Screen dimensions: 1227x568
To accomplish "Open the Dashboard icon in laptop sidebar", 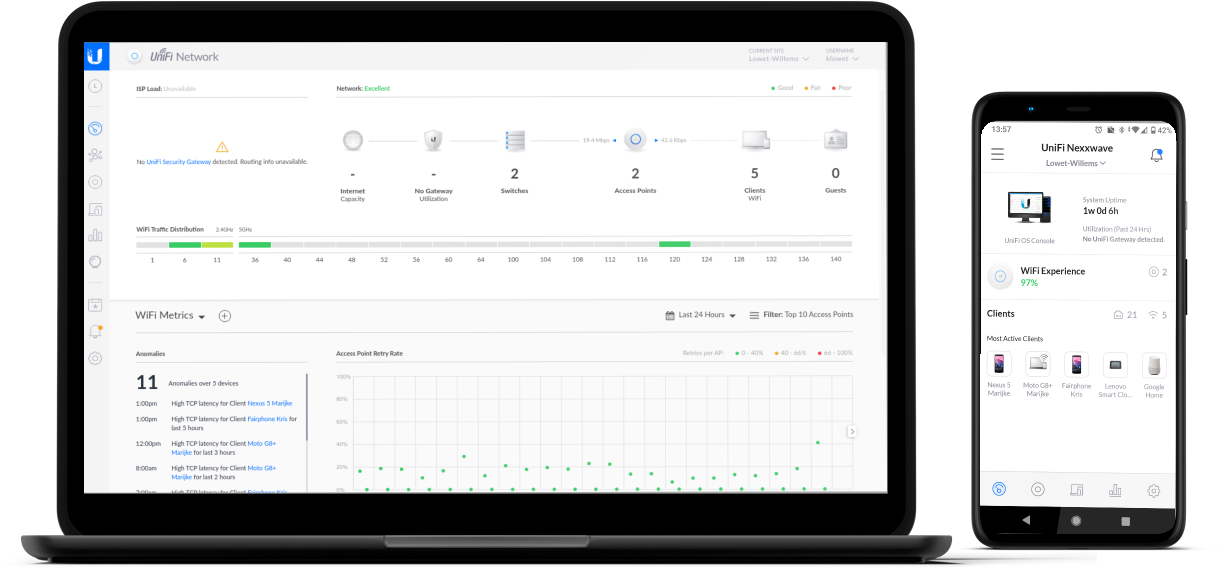I will [x=95, y=128].
